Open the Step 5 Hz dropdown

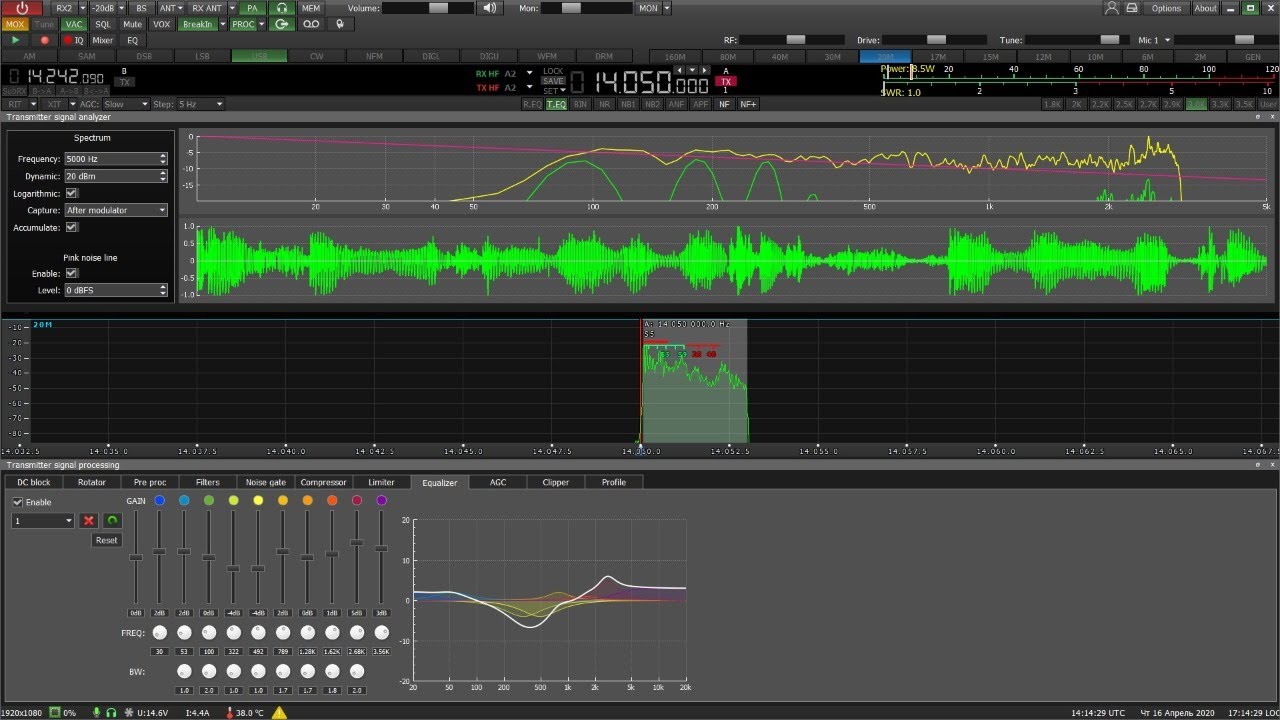point(201,104)
